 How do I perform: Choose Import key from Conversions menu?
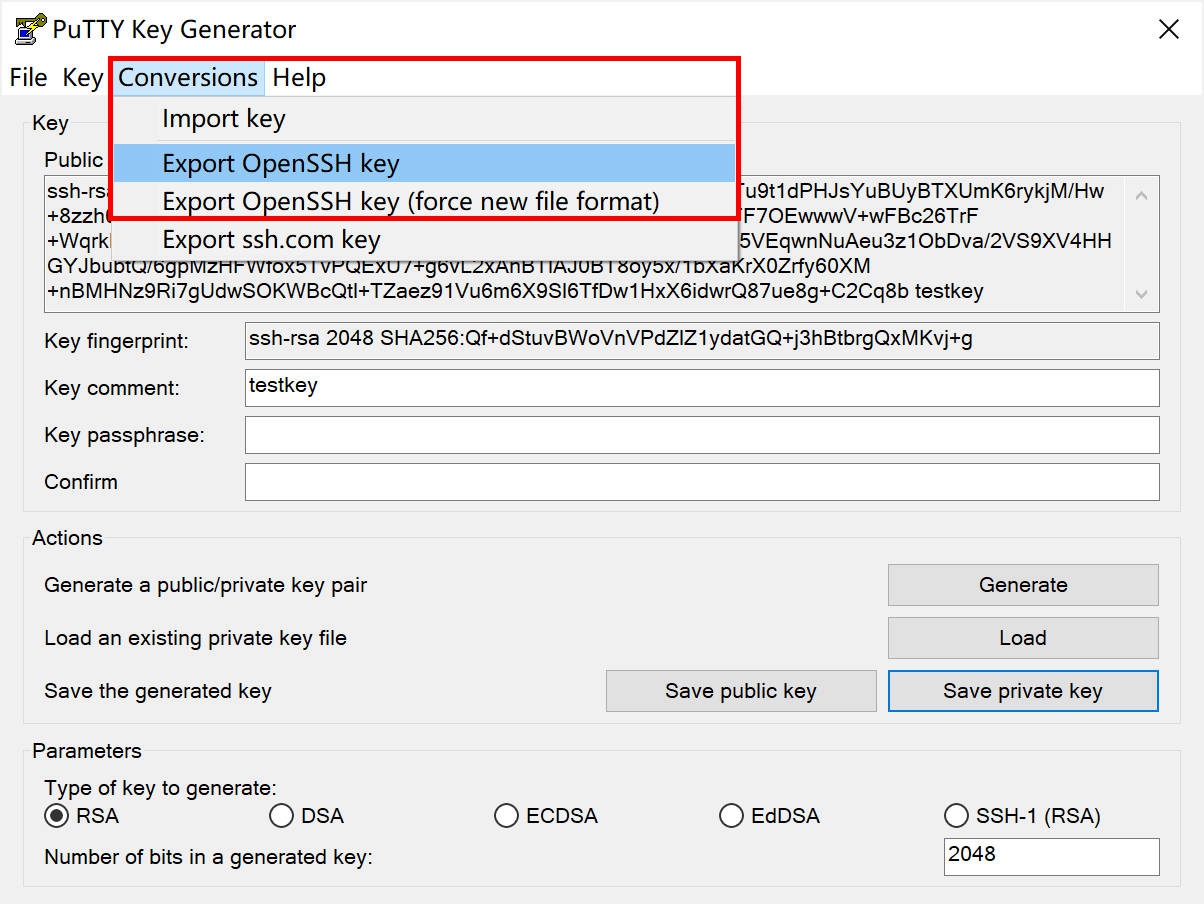tap(424, 119)
